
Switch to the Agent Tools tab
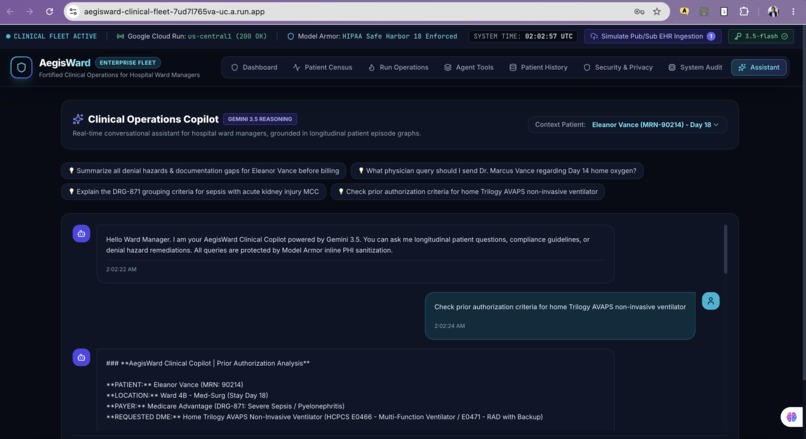468,67
